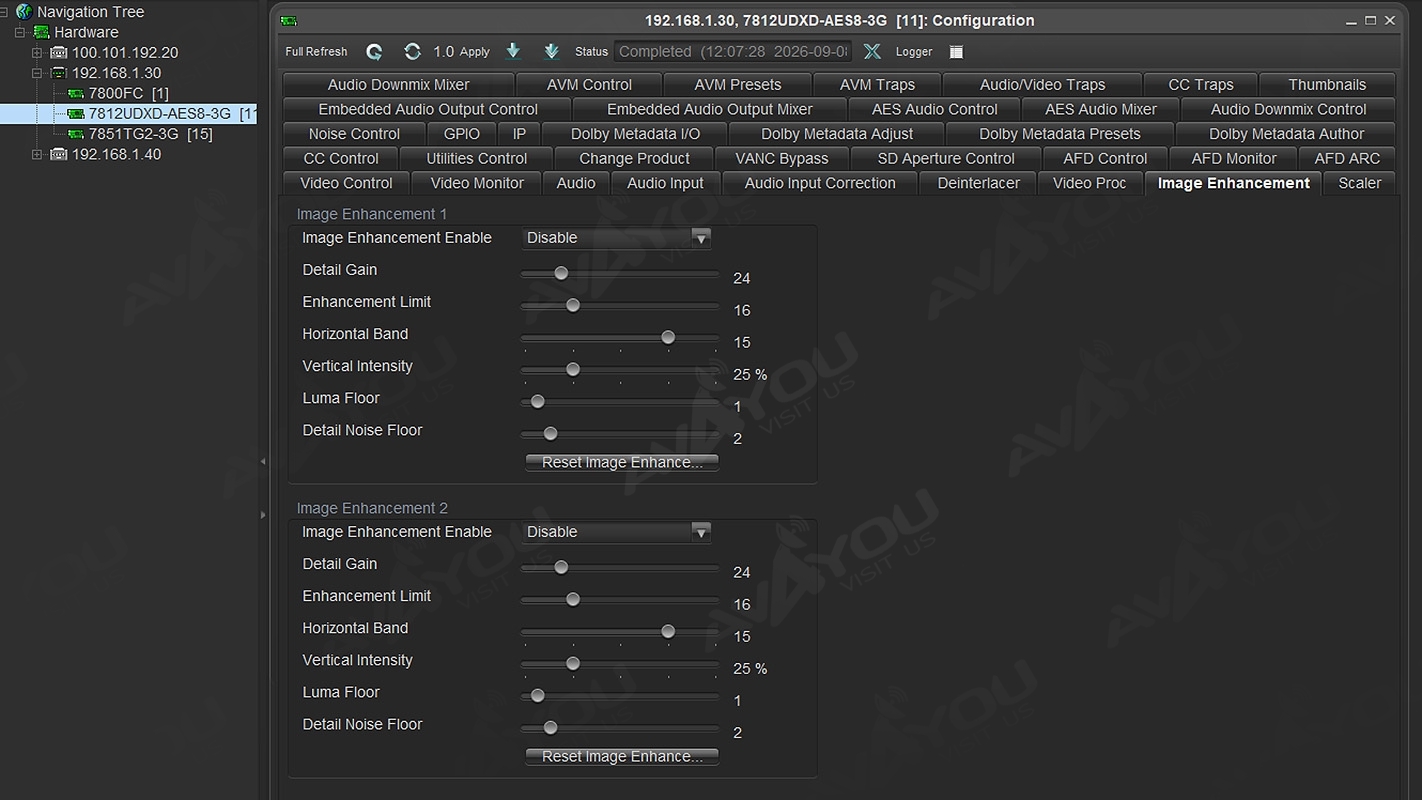
Task: Switch to the Scaler tab
Action: pos(1359,183)
